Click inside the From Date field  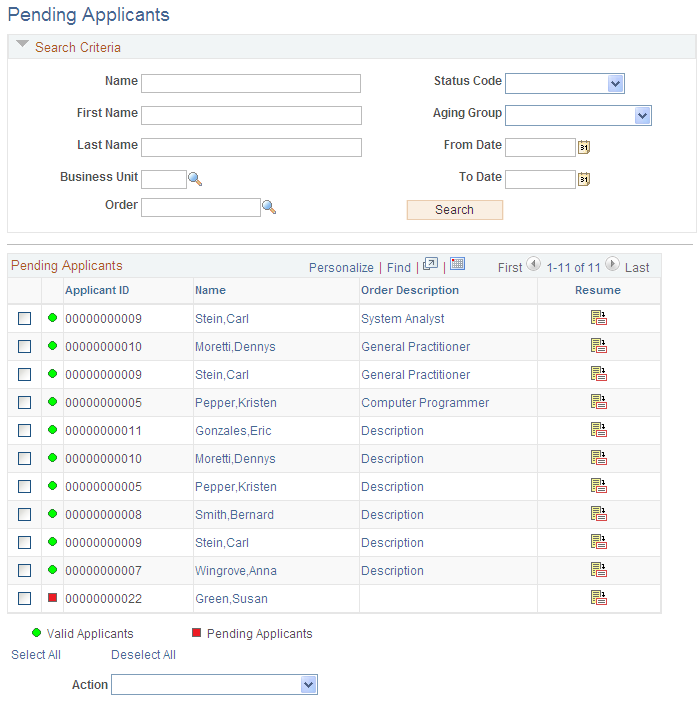tap(540, 148)
